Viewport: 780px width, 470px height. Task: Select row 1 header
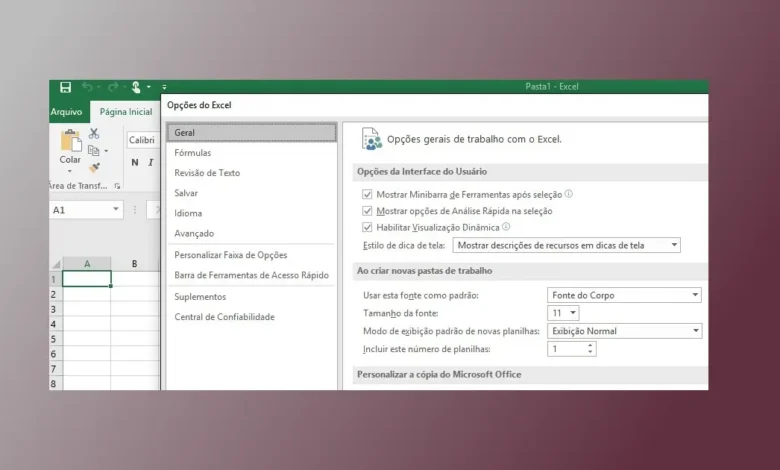[54, 279]
